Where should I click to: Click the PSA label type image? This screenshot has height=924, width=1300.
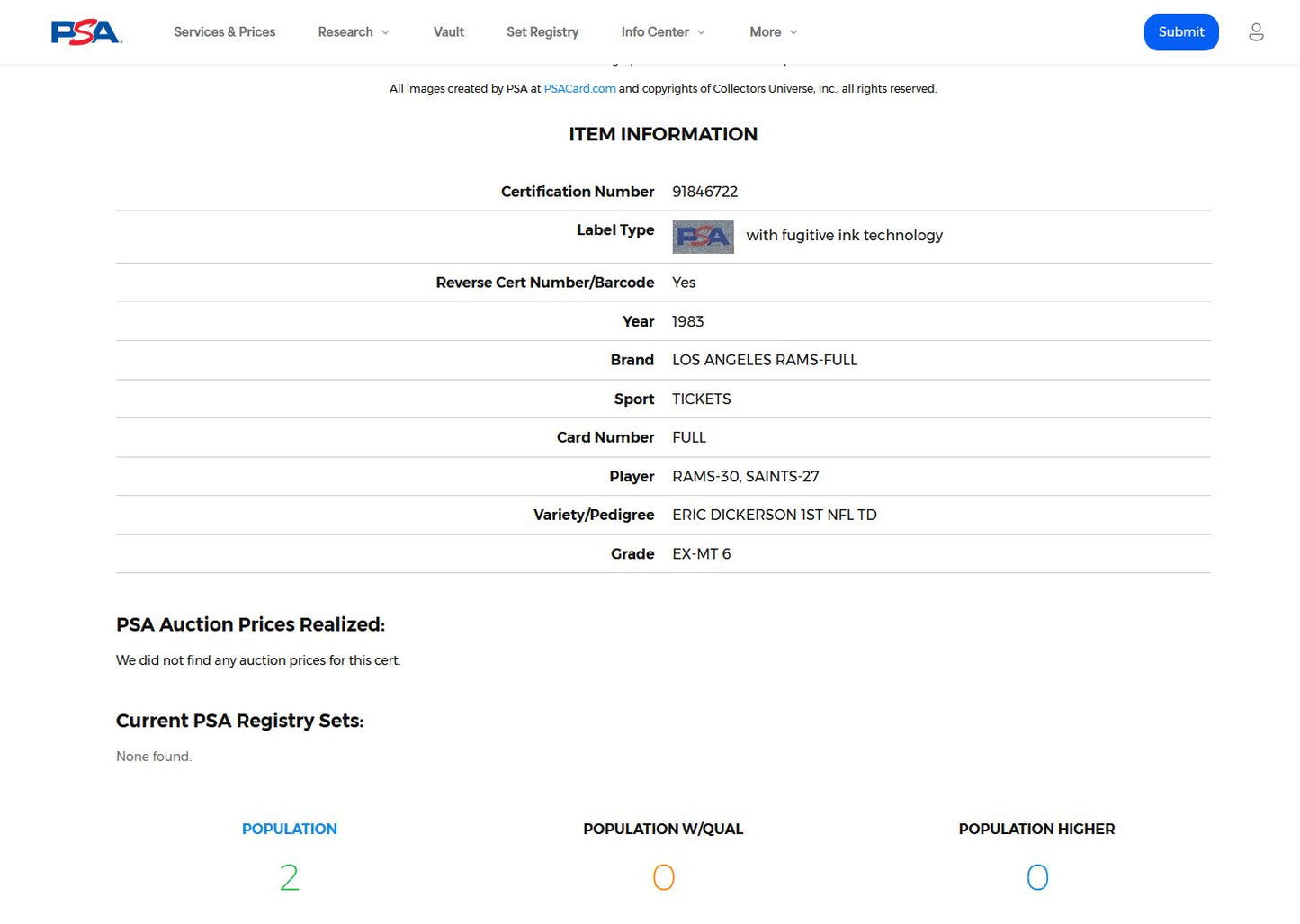click(x=703, y=237)
